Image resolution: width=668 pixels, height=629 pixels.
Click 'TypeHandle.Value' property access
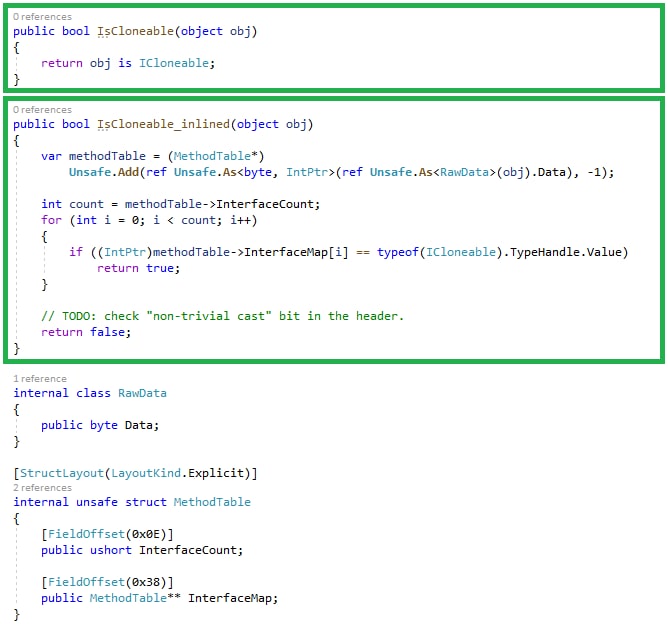pyautogui.click(x=565, y=252)
